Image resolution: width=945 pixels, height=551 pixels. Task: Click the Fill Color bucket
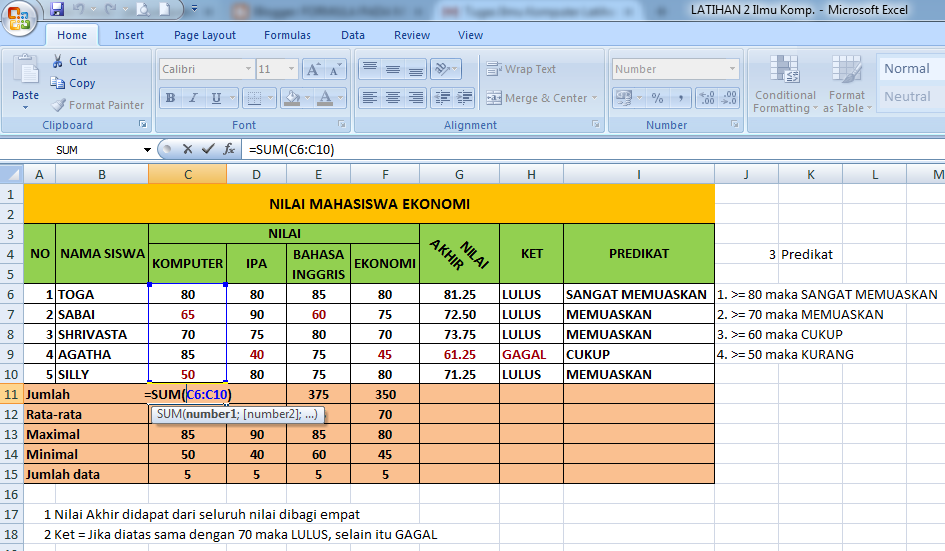pos(292,98)
